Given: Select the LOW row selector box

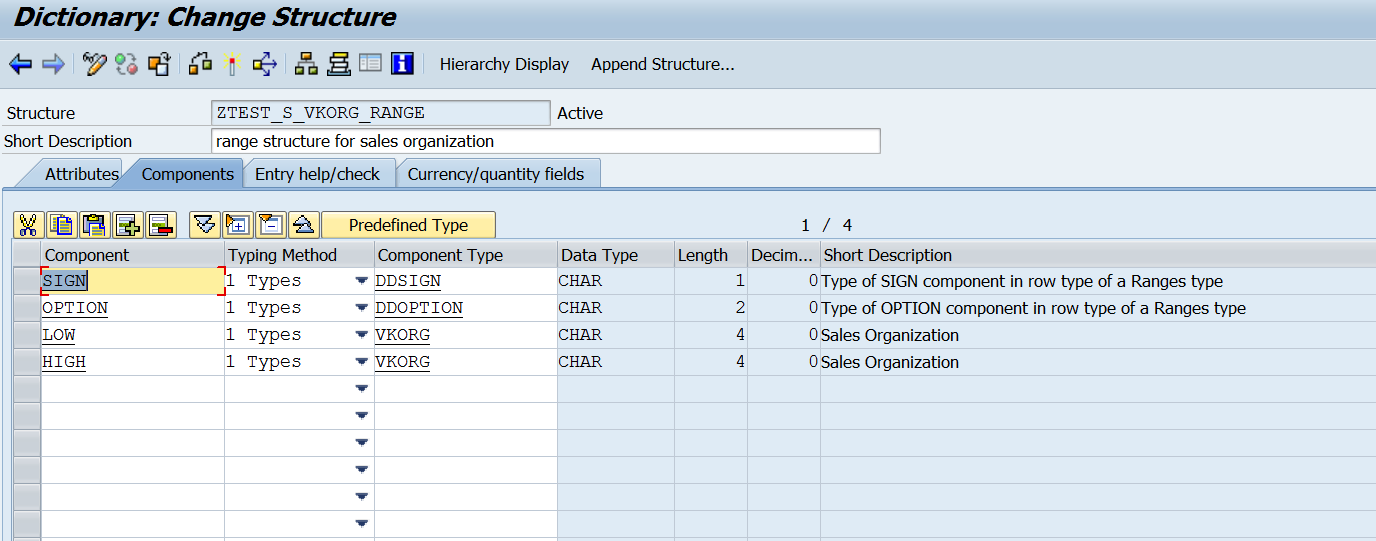Looking at the screenshot, I should click(x=27, y=336).
